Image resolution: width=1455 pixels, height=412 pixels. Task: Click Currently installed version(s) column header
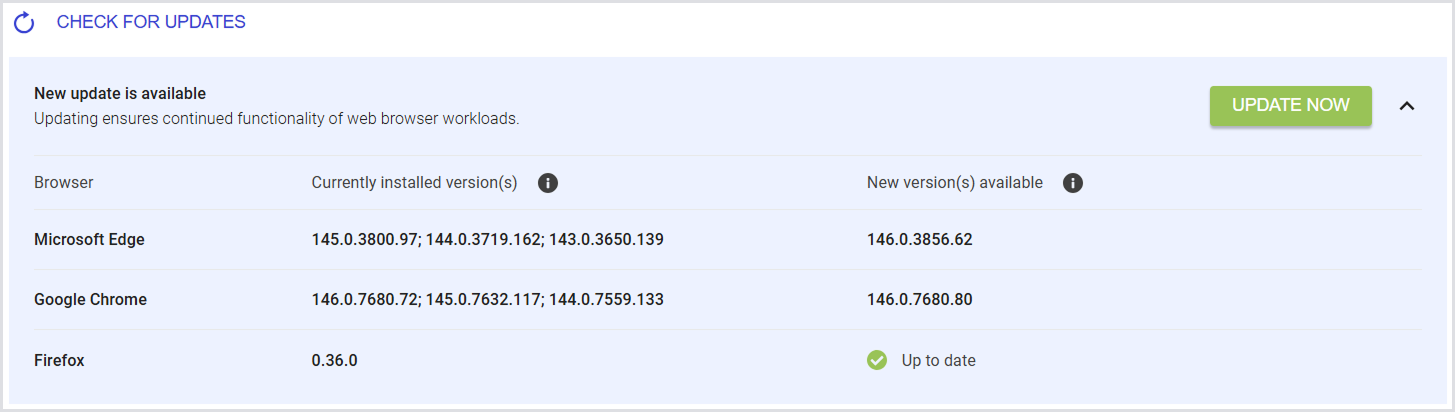[414, 183]
